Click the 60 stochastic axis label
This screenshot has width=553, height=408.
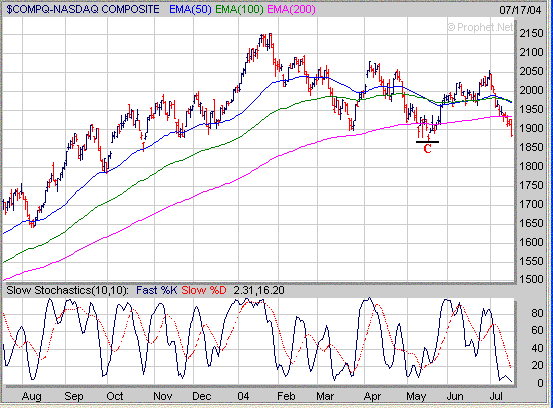pos(537,330)
